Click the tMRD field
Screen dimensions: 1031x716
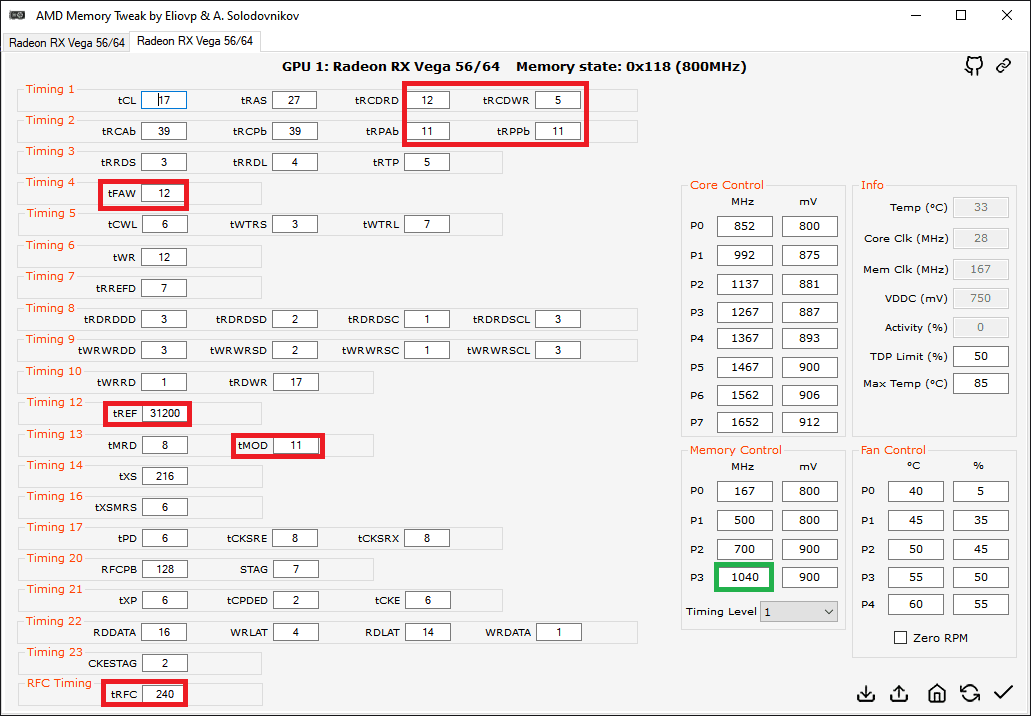click(x=164, y=445)
